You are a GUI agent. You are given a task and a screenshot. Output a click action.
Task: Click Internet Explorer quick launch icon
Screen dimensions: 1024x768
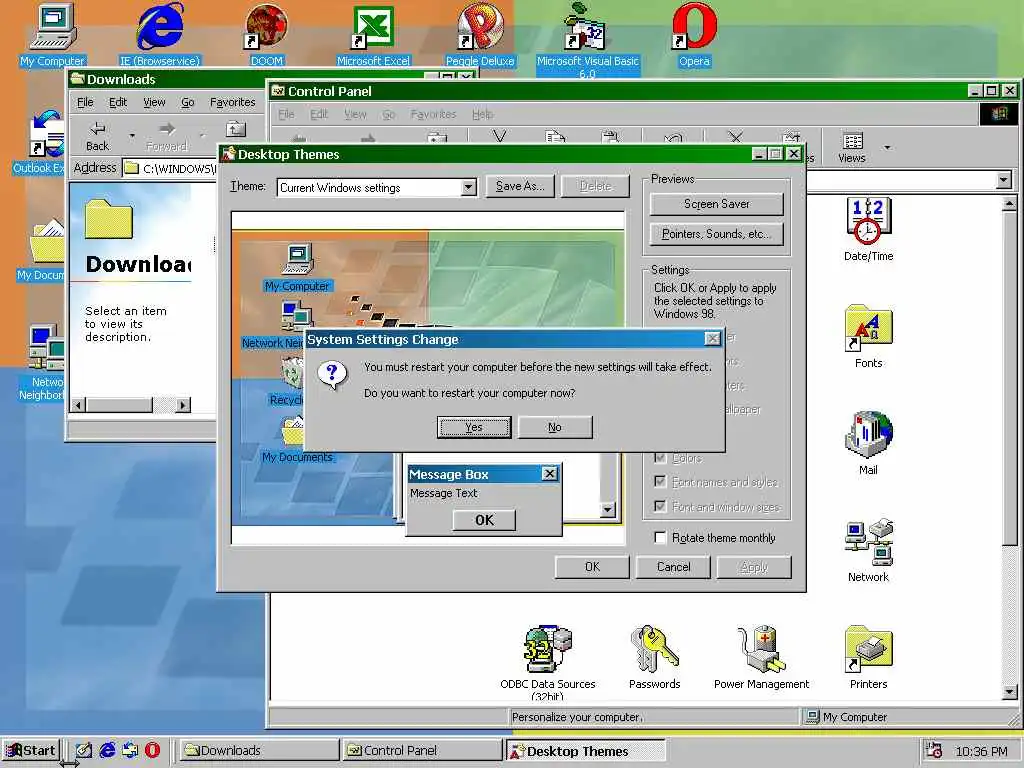point(107,750)
